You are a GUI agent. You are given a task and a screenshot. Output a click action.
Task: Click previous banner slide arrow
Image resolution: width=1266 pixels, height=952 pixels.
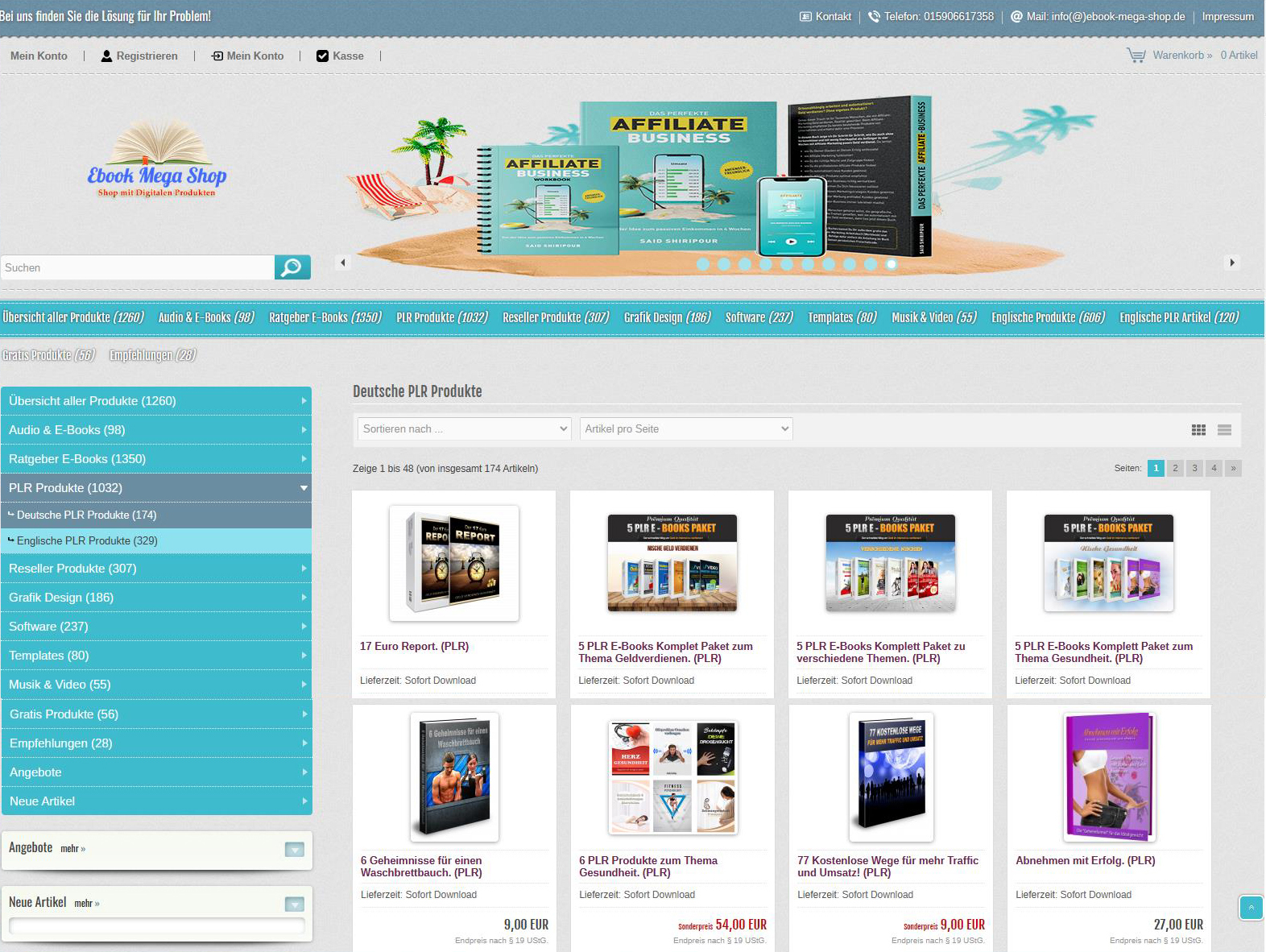pyautogui.click(x=343, y=263)
